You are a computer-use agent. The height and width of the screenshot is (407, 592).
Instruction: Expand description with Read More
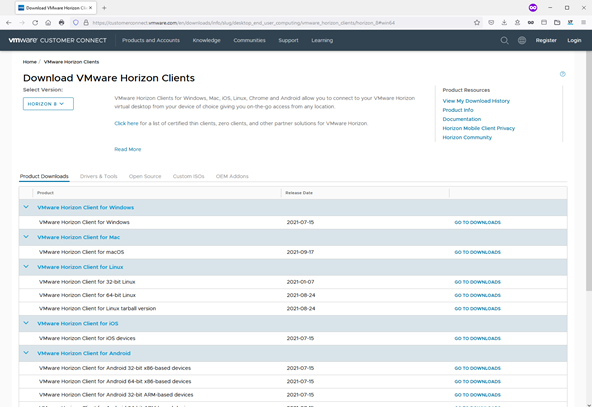128,150
